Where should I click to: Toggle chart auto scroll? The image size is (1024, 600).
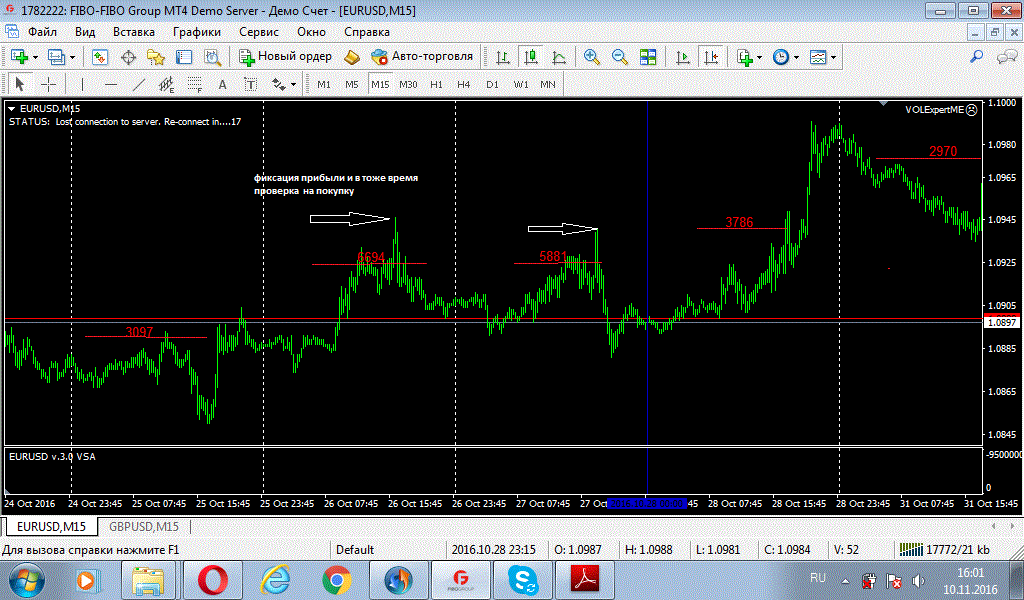pyautogui.click(x=682, y=57)
